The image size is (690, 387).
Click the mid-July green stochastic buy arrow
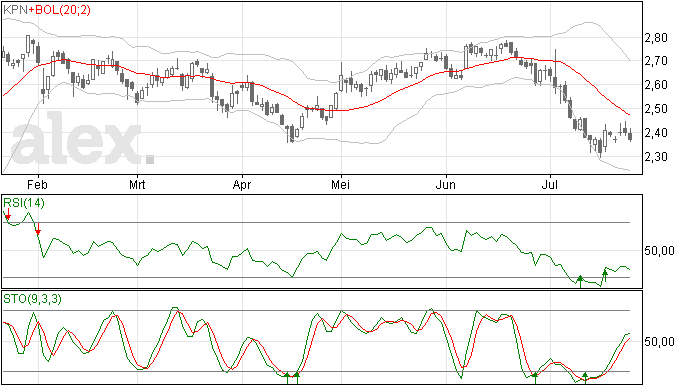tap(585, 378)
